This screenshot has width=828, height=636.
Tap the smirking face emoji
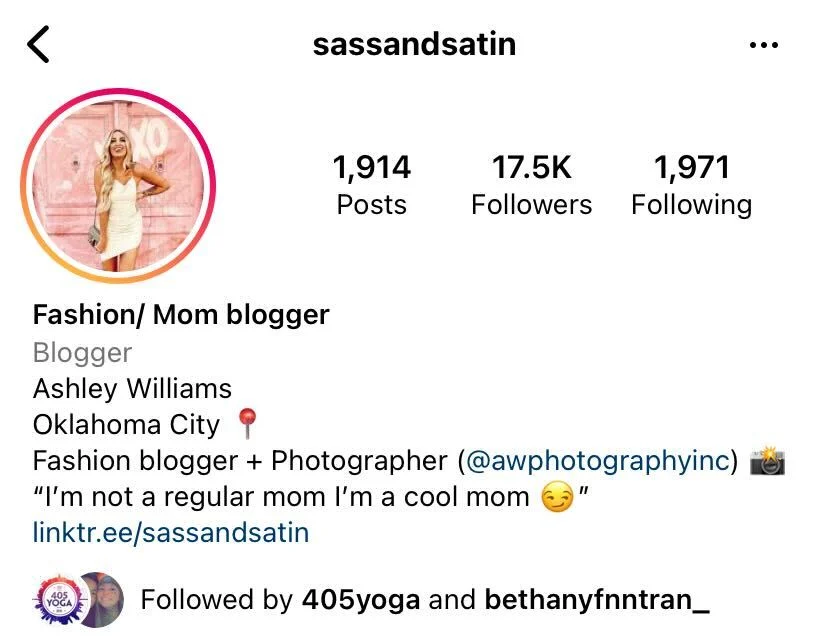[x=557, y=498]
